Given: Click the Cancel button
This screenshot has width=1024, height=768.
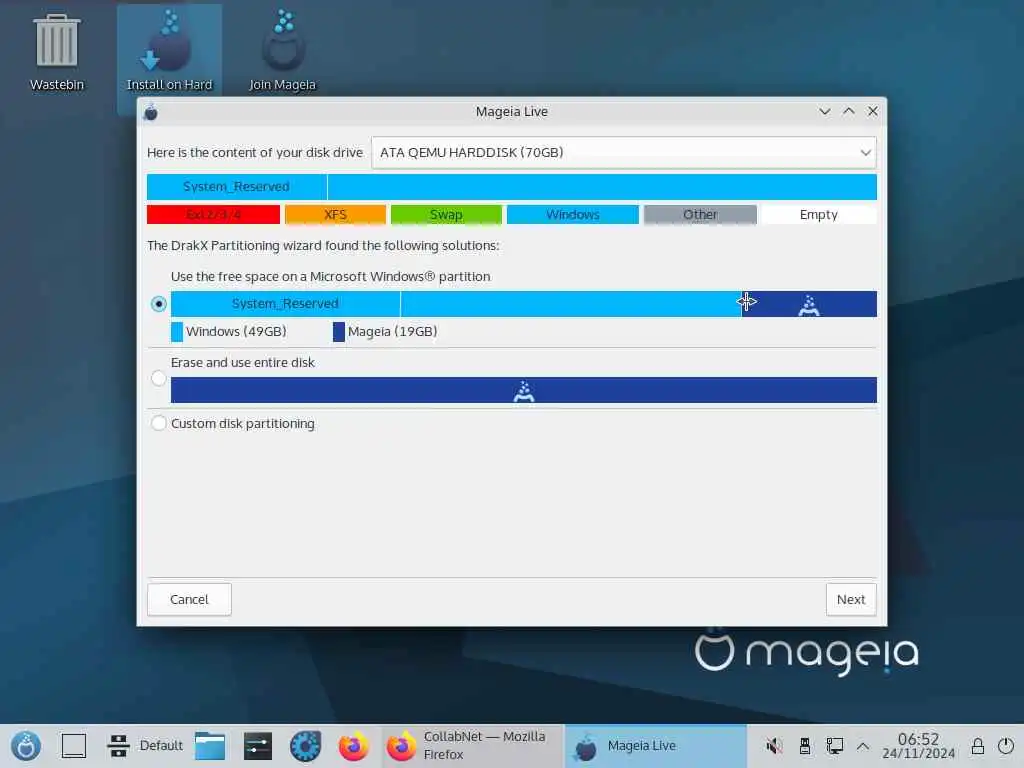Looking at the screenshot, I should point(189,600).
